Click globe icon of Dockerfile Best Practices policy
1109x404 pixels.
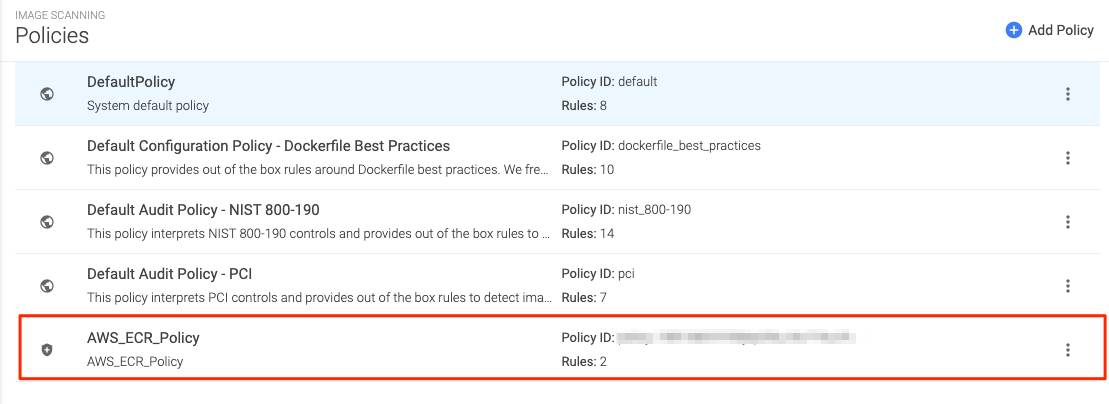46,158
